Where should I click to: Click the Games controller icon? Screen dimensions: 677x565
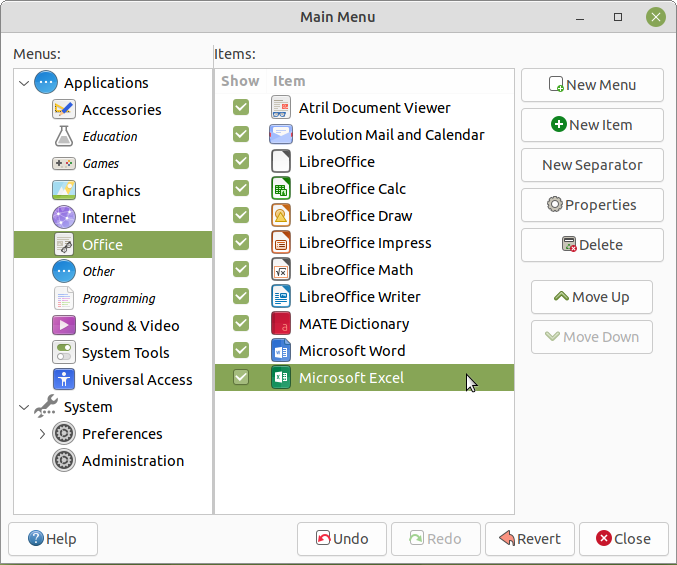[x=64, y=164]
